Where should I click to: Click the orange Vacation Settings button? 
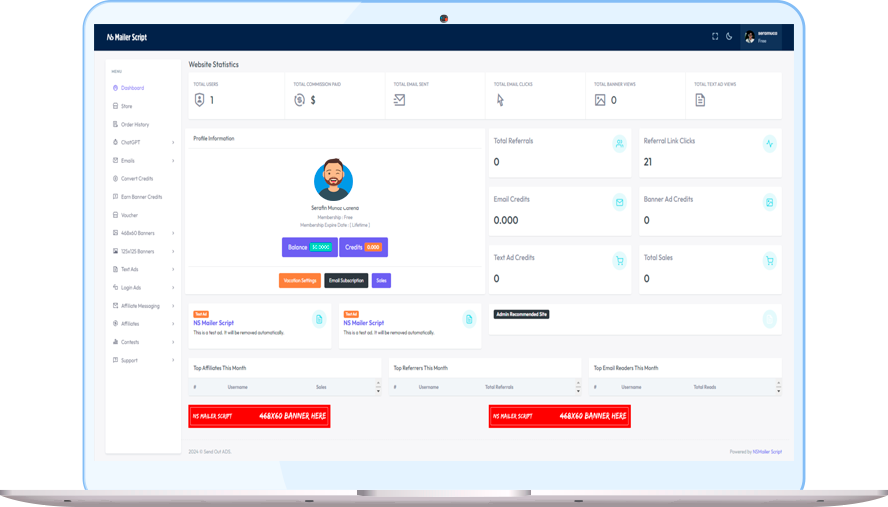click(300, 281)
